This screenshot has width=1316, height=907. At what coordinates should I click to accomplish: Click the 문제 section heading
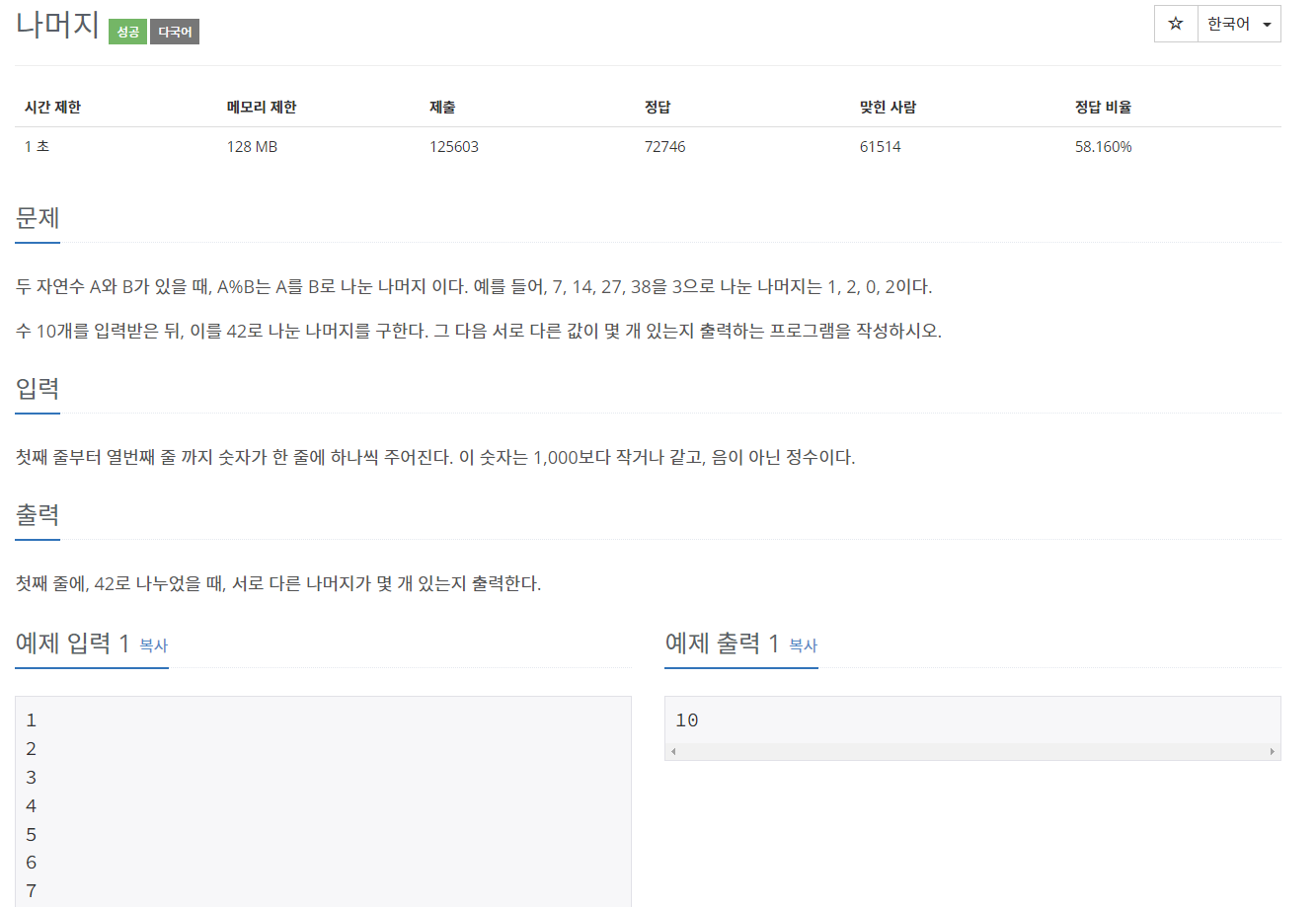(x=38, y=217)
